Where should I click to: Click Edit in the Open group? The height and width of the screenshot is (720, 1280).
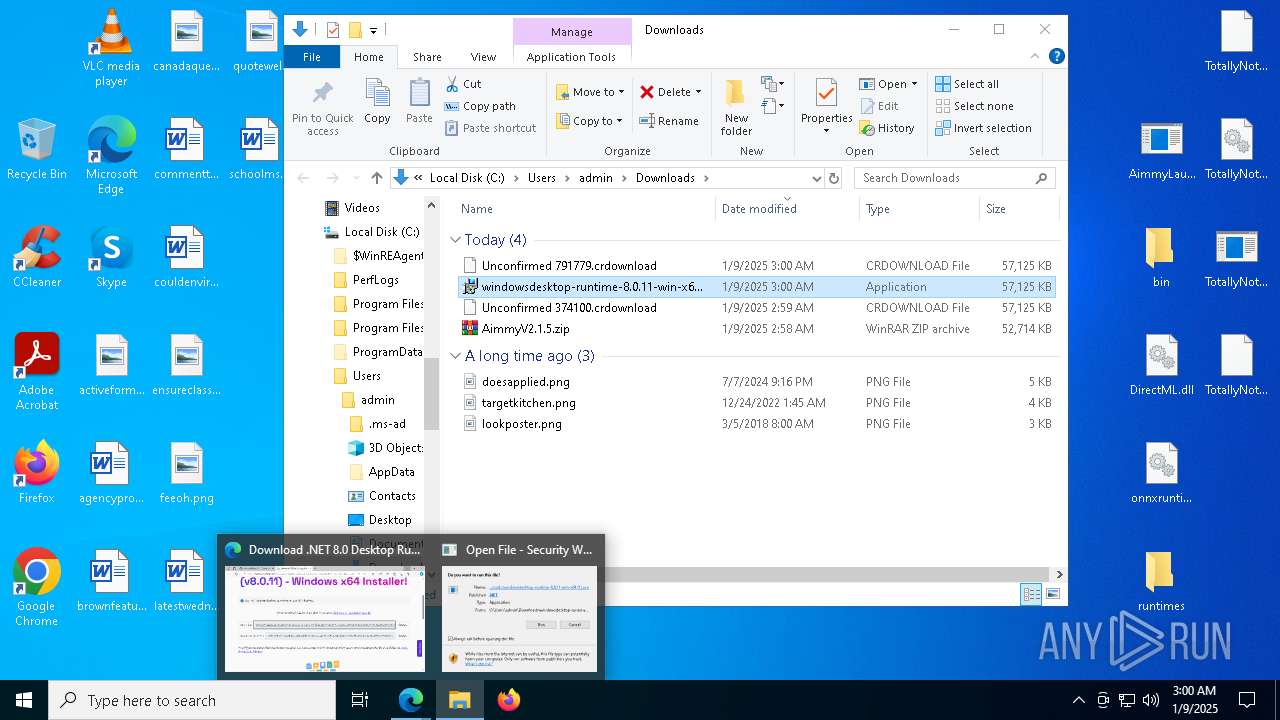pyautogui.click(x=878, y=106)
